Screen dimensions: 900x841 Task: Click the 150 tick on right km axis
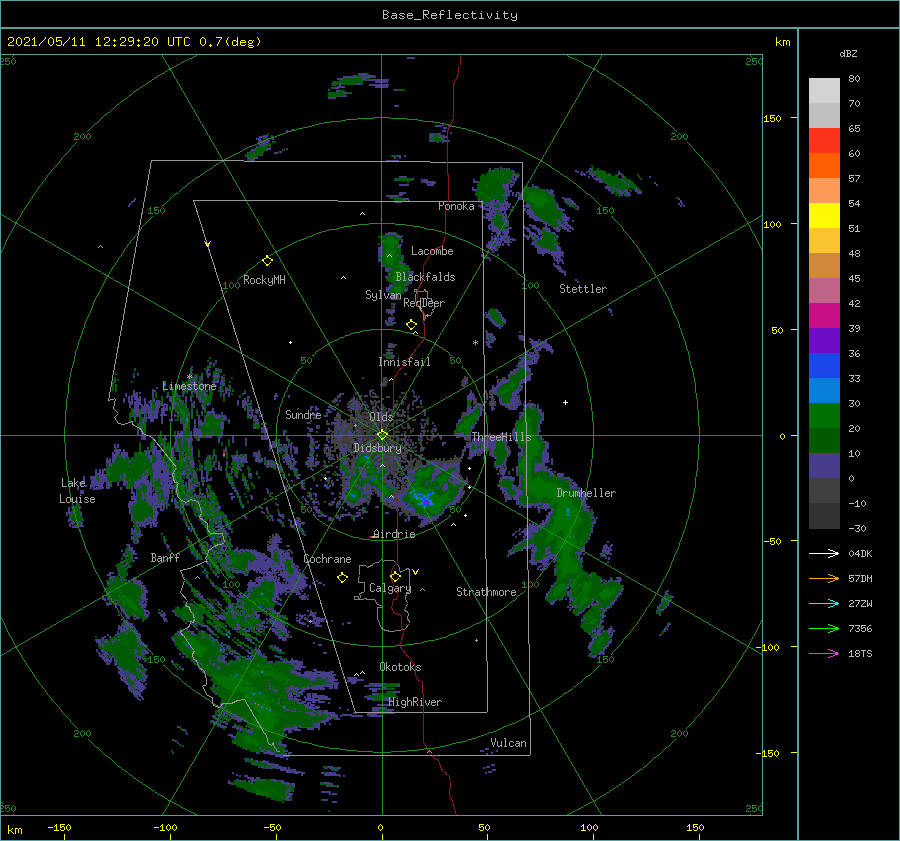click(772, 118)
